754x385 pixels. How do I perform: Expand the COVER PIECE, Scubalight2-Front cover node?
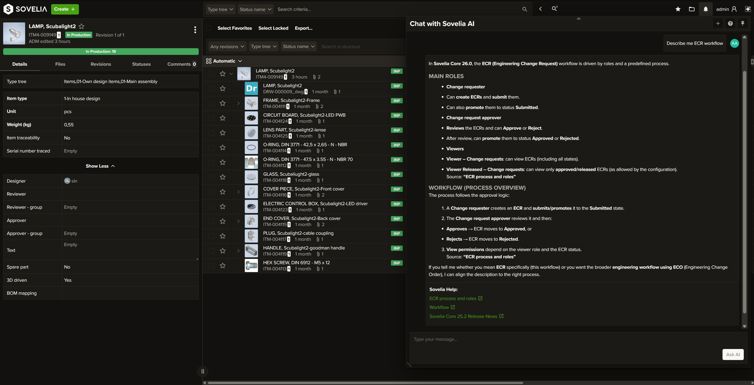pyautogui.click(x=239, y=191)
